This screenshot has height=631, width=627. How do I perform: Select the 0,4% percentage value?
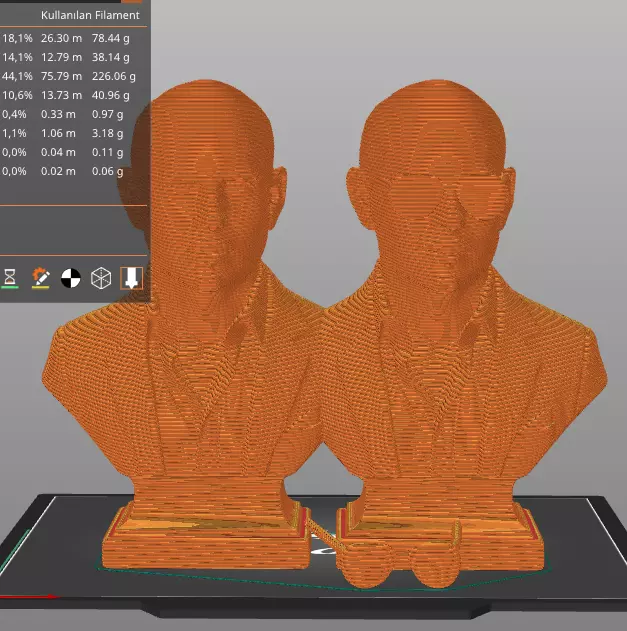[14, 114]
